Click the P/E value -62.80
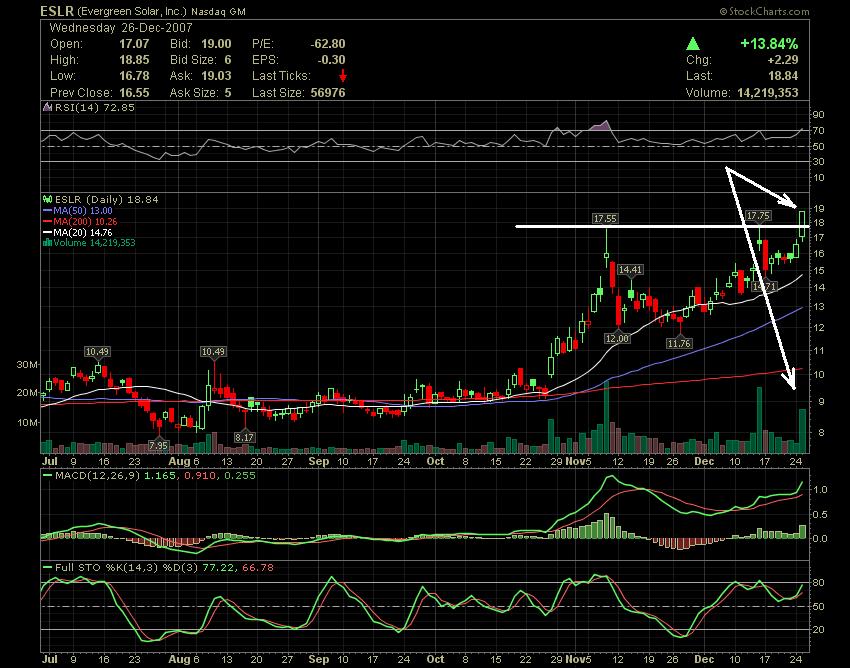The height and width of the screenshot is (668, 850). coord(327,44)
